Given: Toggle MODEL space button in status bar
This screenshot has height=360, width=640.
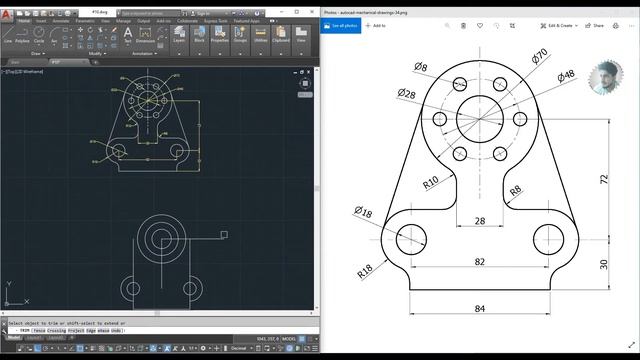Looking at the screenshot, I should coord(289,339).
